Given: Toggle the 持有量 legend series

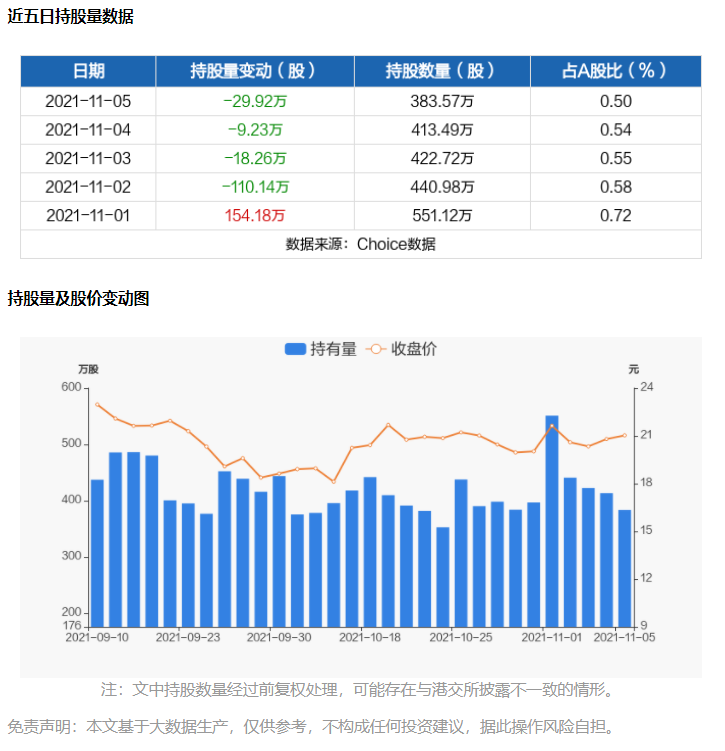Looking at the screenshot, I should click(320, 349).
